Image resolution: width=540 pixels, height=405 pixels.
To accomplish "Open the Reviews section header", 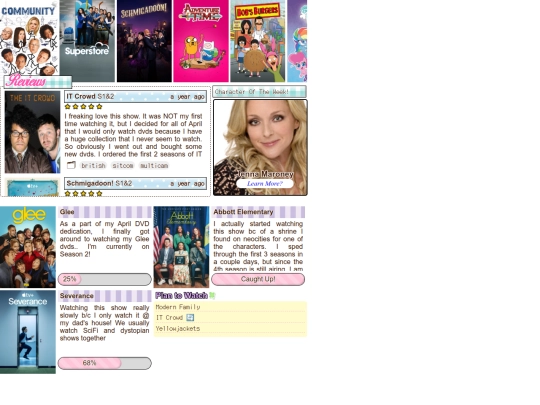I will click(38, 82).
